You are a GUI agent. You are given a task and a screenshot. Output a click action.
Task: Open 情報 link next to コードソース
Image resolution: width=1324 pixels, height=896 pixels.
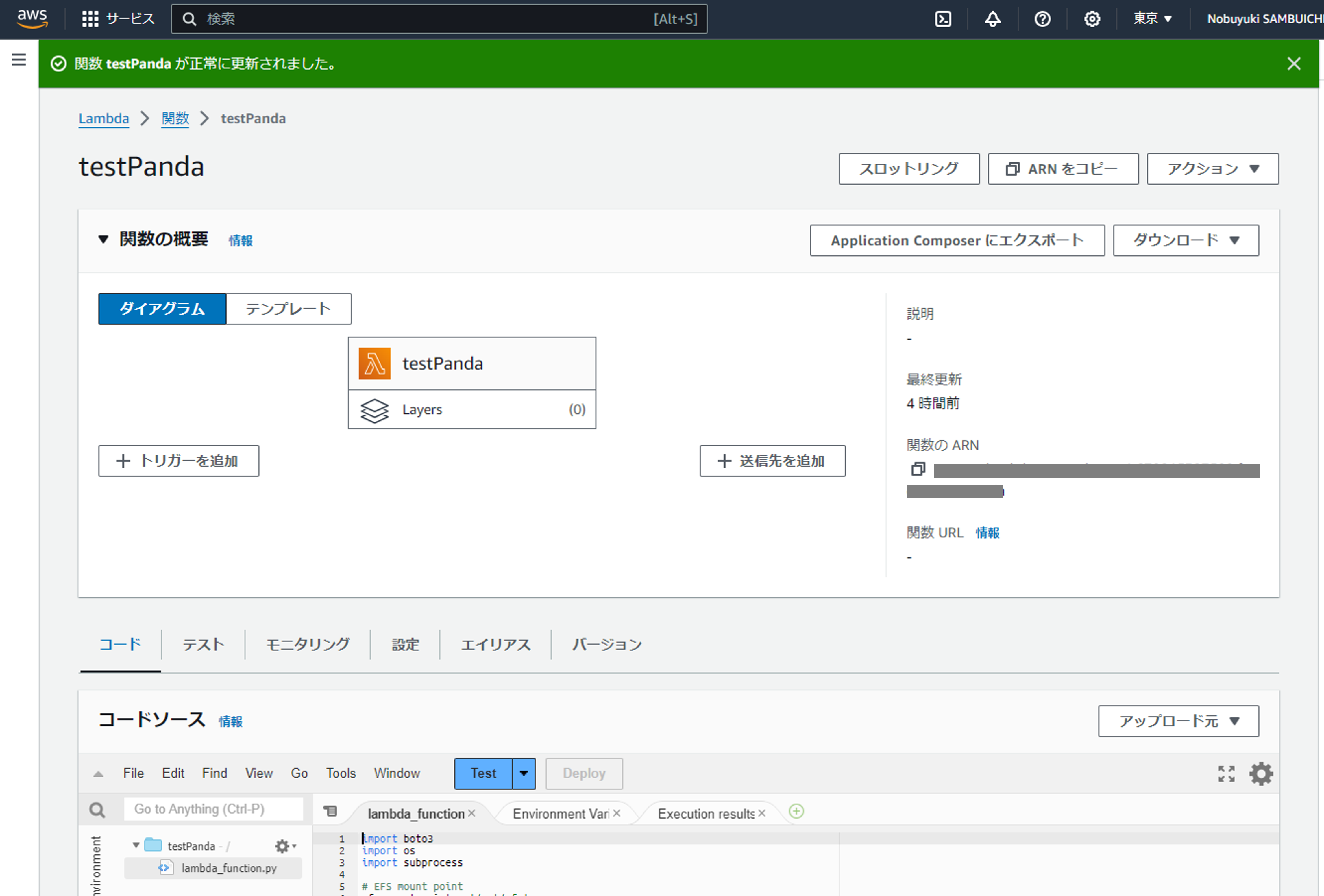click(230, 722)
